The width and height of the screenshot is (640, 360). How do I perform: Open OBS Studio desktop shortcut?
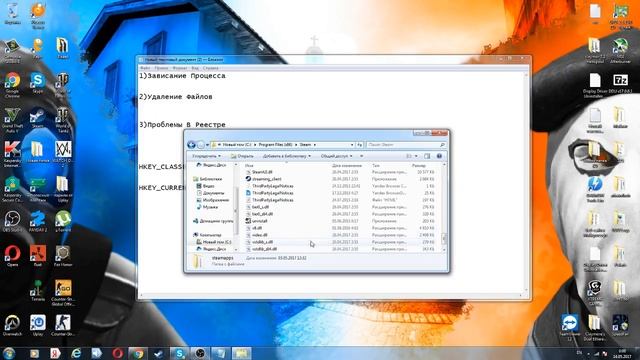coord(13,221)
